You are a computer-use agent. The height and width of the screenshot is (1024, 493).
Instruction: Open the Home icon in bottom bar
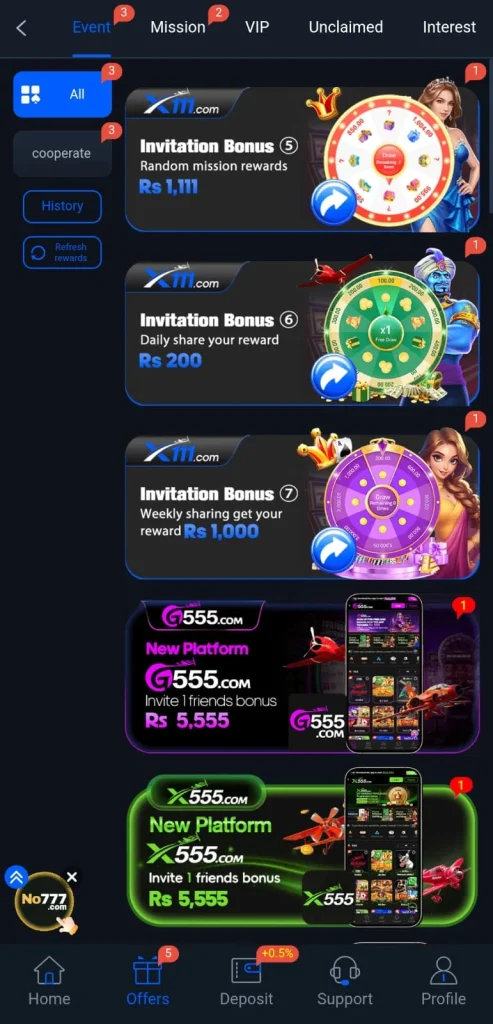[x=49, y=970]
